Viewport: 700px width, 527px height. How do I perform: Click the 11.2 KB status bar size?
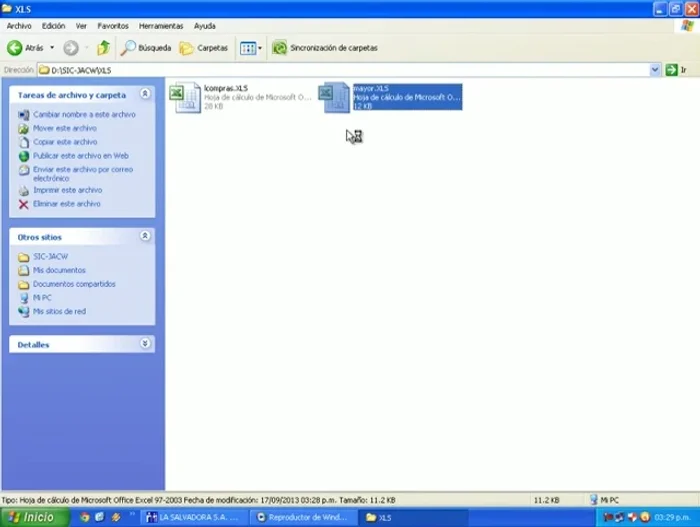[x=546, y=500]
